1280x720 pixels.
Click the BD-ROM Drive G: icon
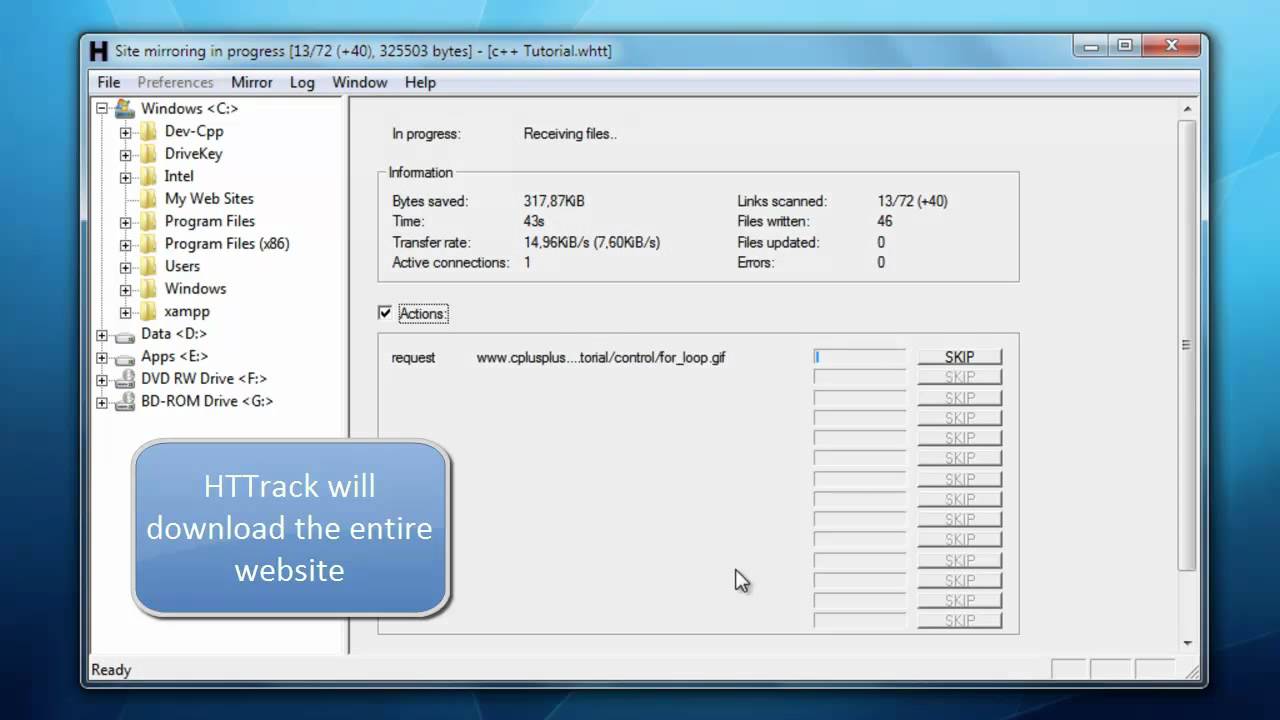[124, 402]
